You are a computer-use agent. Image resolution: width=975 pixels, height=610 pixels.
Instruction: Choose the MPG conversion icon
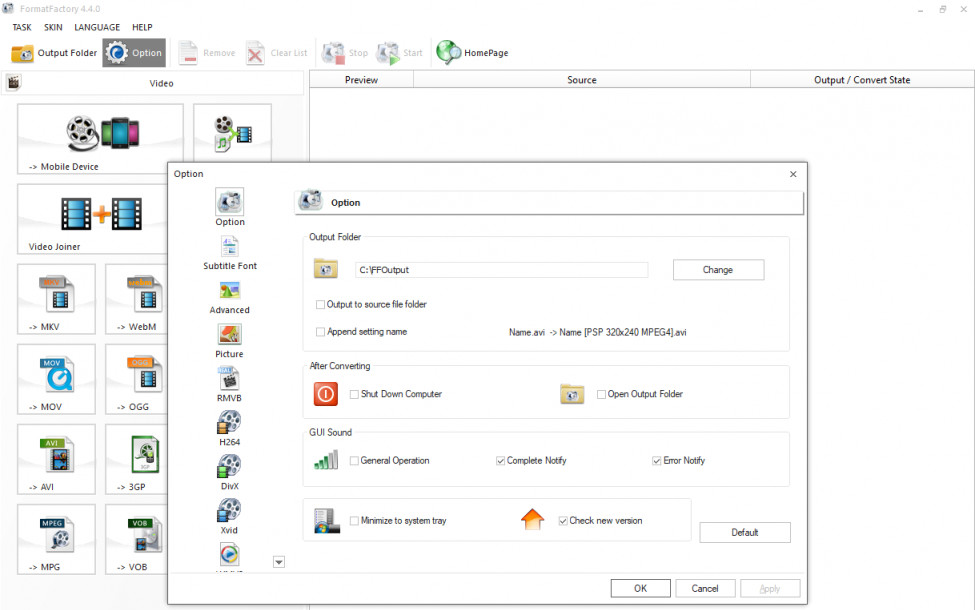[57, 540]
